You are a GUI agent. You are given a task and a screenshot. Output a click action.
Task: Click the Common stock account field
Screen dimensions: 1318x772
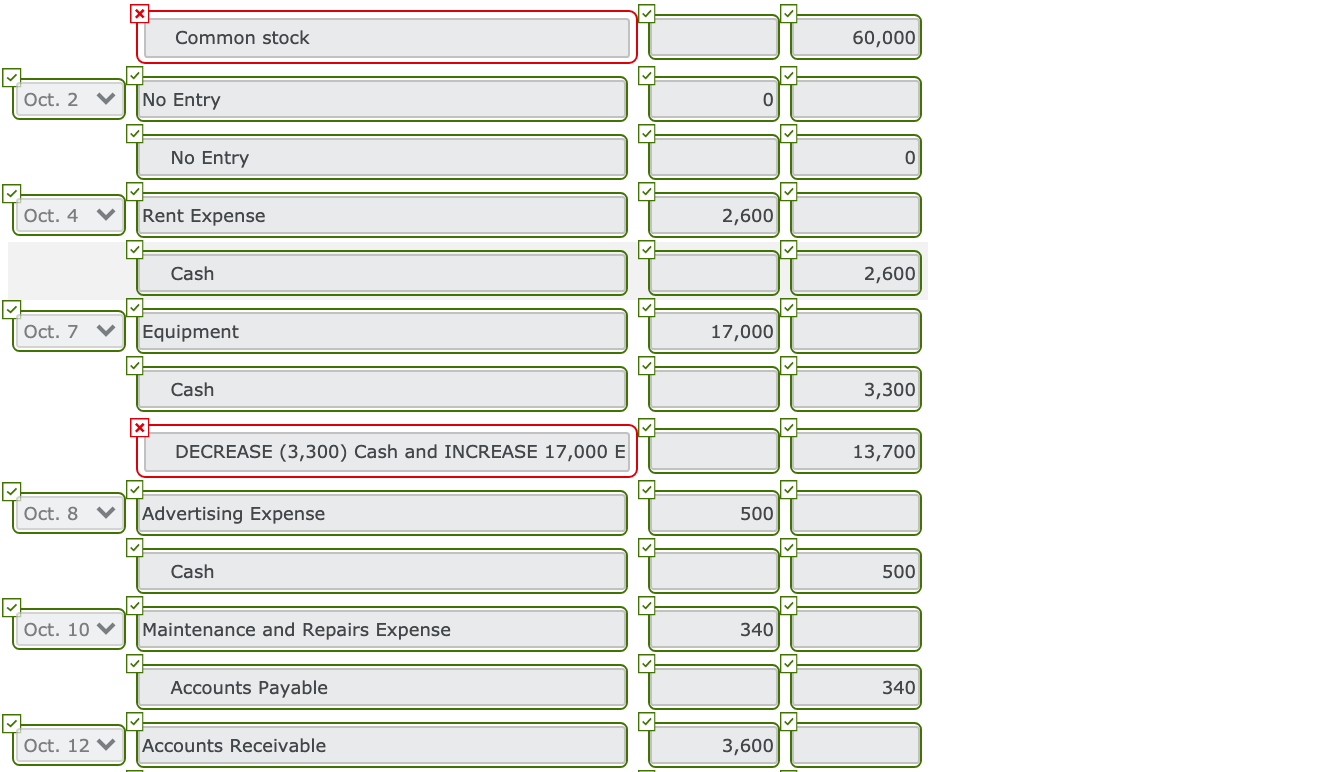click(387, 38)
